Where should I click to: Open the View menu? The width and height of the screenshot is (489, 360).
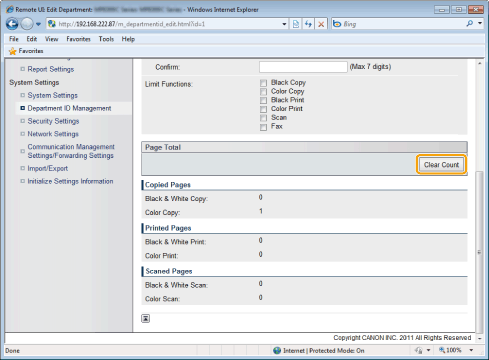coord(52,39)
